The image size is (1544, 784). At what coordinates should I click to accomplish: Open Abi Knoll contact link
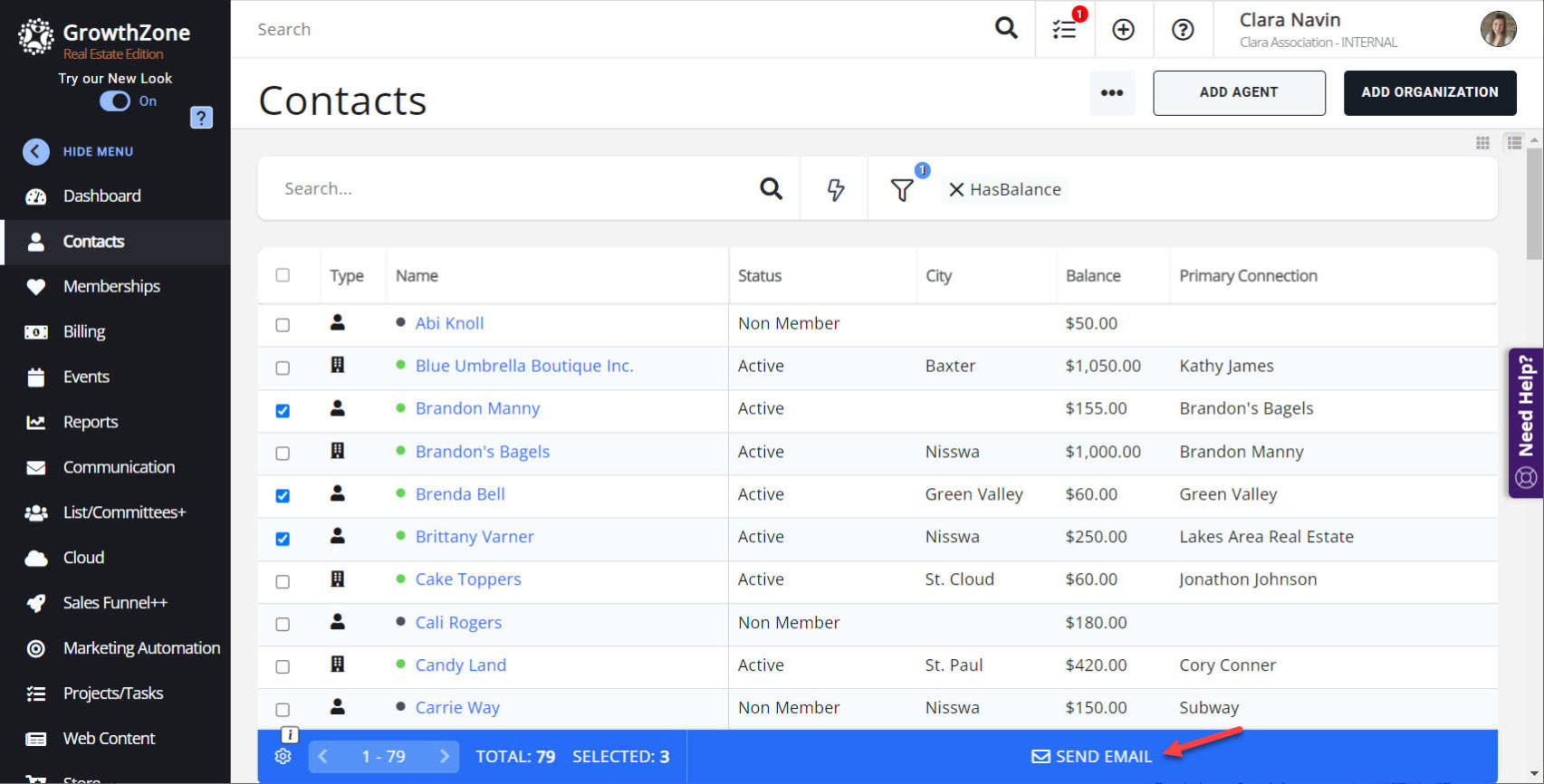click(x=449, y=323)
